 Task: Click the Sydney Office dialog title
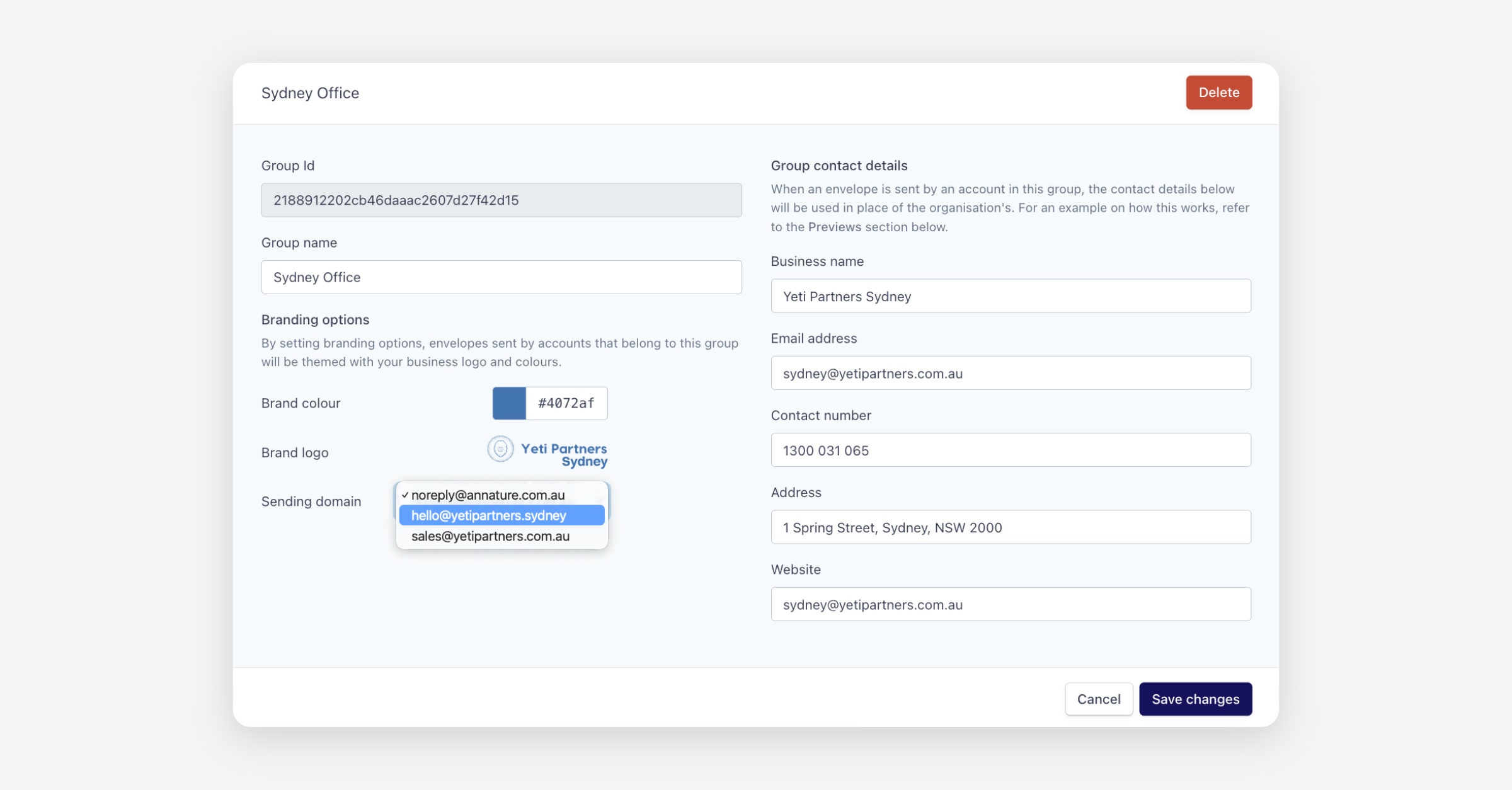point(310,93)
